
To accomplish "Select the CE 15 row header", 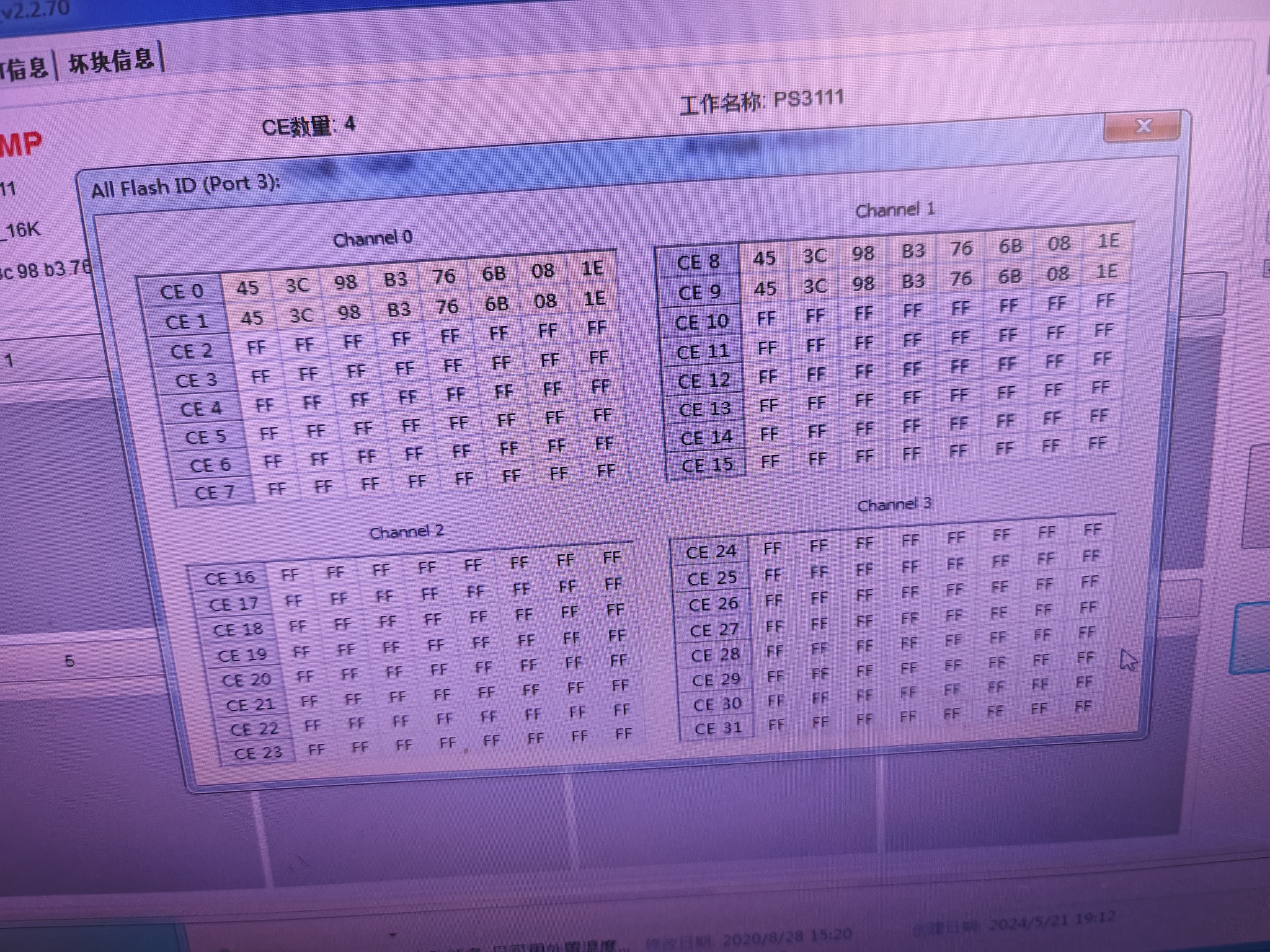I will tap(707, 465).
